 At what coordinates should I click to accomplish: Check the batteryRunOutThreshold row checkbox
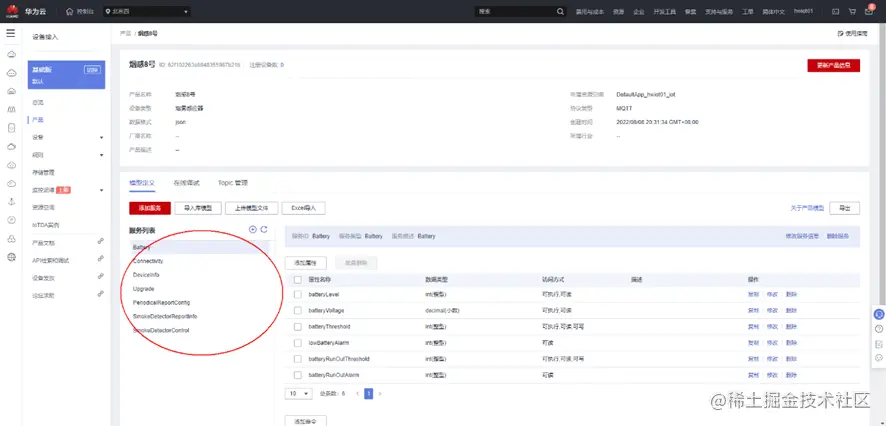point(298,359)
